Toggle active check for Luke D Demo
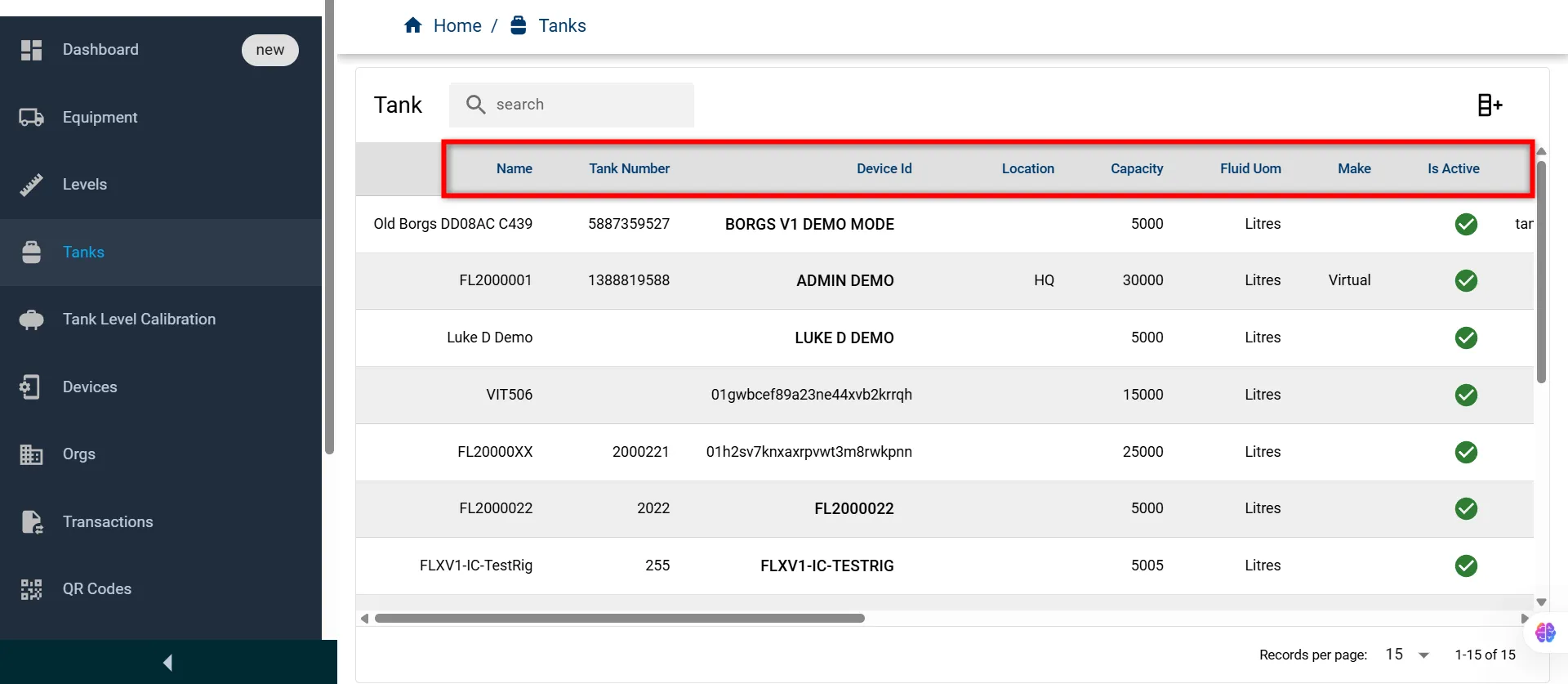 point(1466,338)
